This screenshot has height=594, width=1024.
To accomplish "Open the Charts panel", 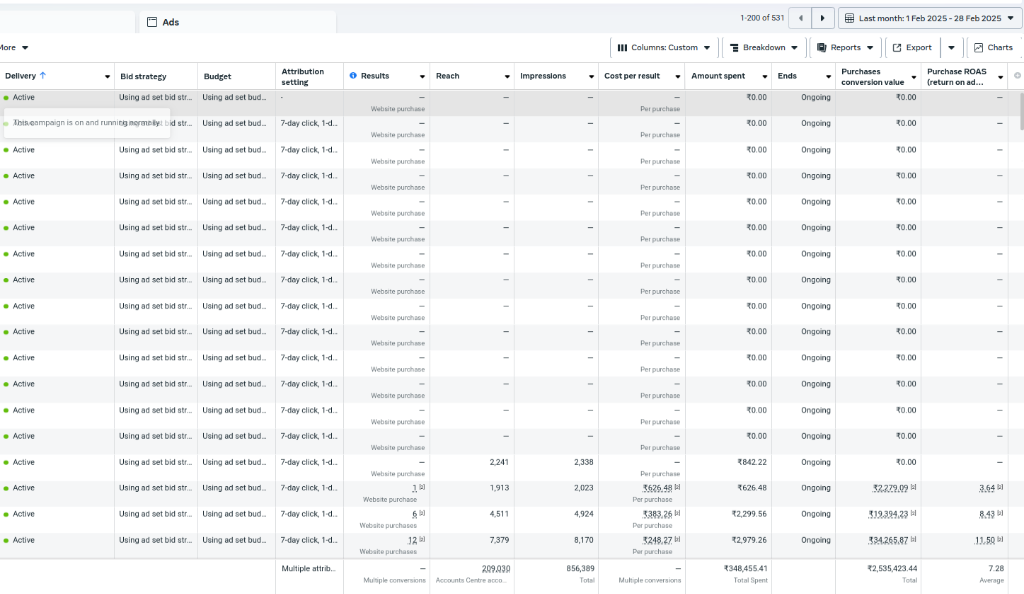I will tap(993, 47).
